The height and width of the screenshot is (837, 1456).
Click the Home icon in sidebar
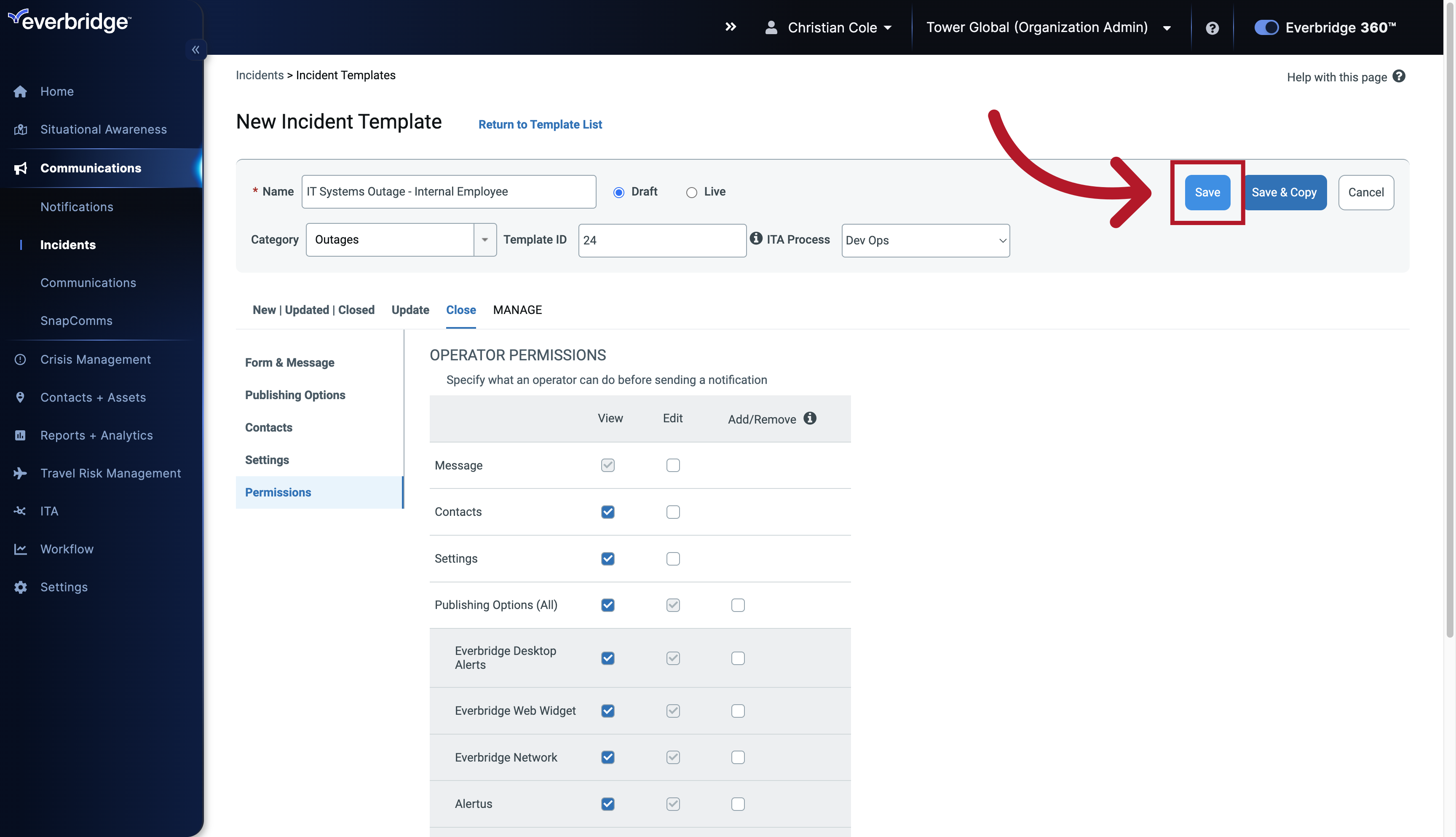[x=20, y=91]
